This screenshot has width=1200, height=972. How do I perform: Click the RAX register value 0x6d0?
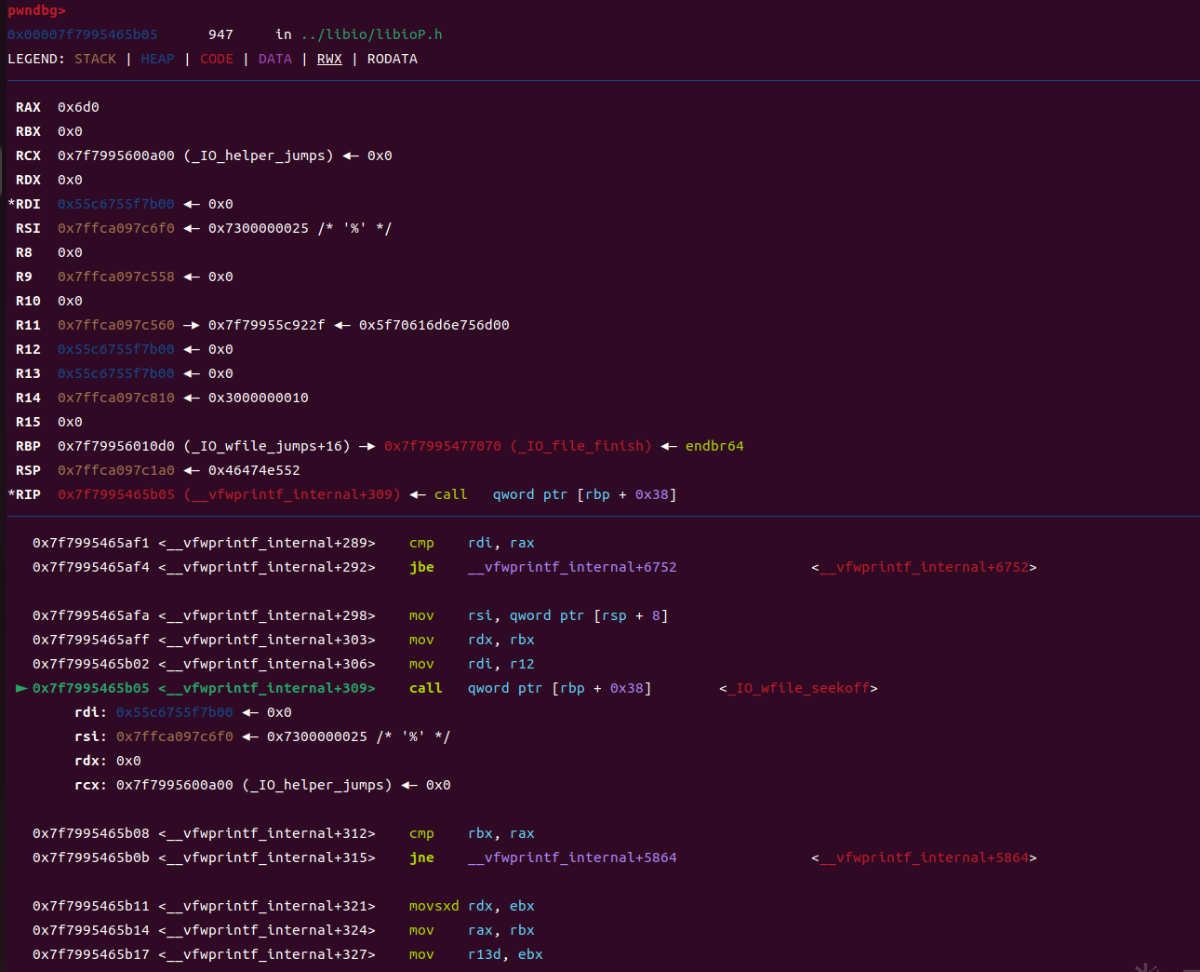click(x=78, y=107)
